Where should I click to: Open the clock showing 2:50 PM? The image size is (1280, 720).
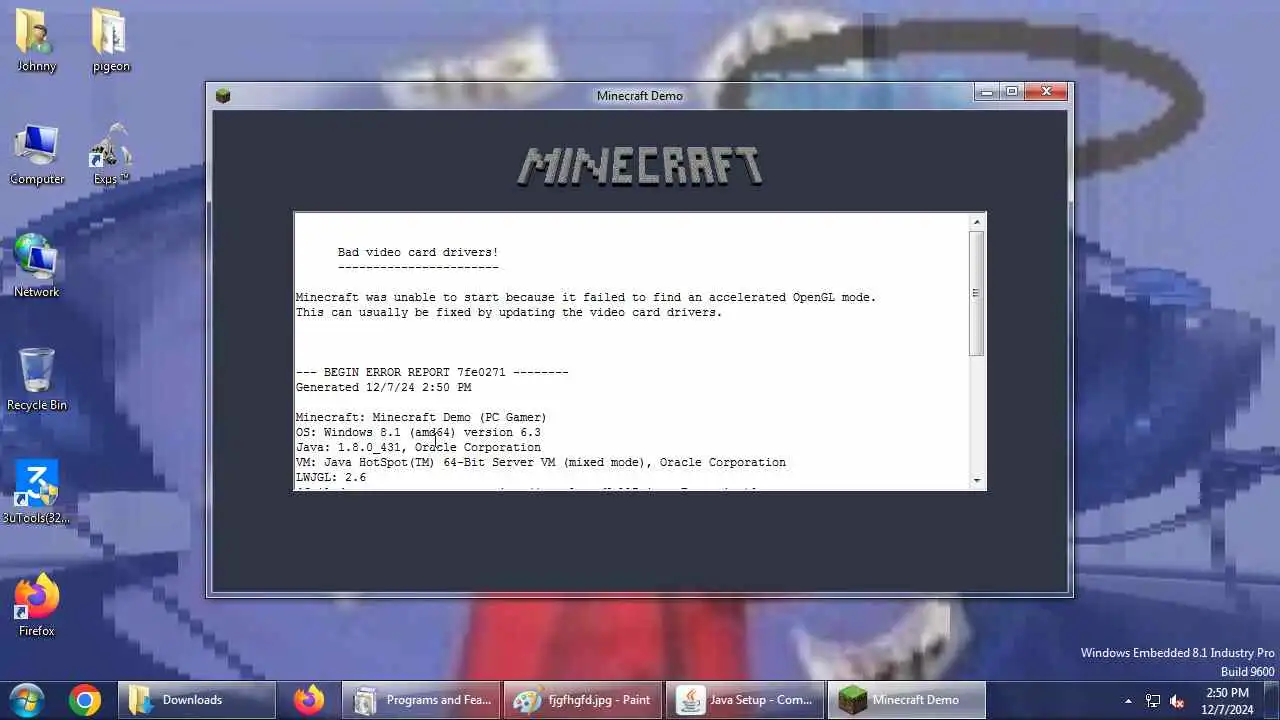click(x=1227, y=700)
